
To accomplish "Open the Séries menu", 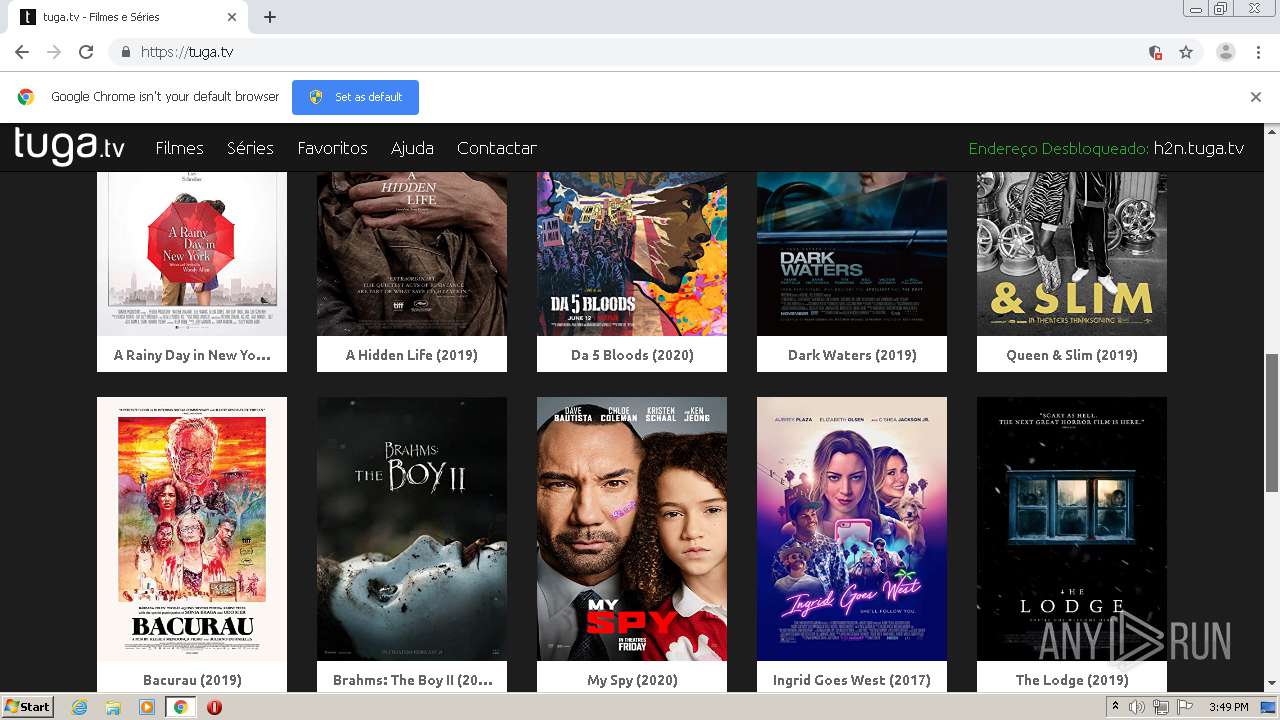I will (x=250, y=148).
